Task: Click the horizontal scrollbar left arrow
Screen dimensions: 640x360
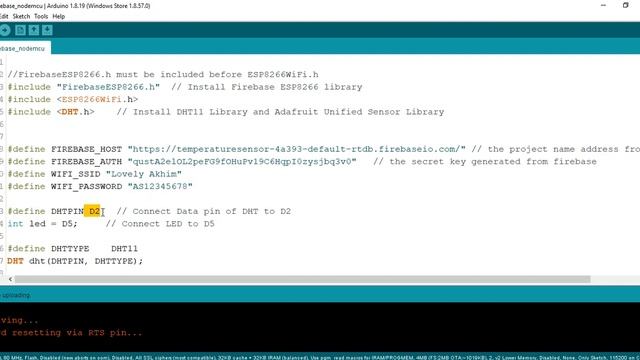Action: point(10,279)
